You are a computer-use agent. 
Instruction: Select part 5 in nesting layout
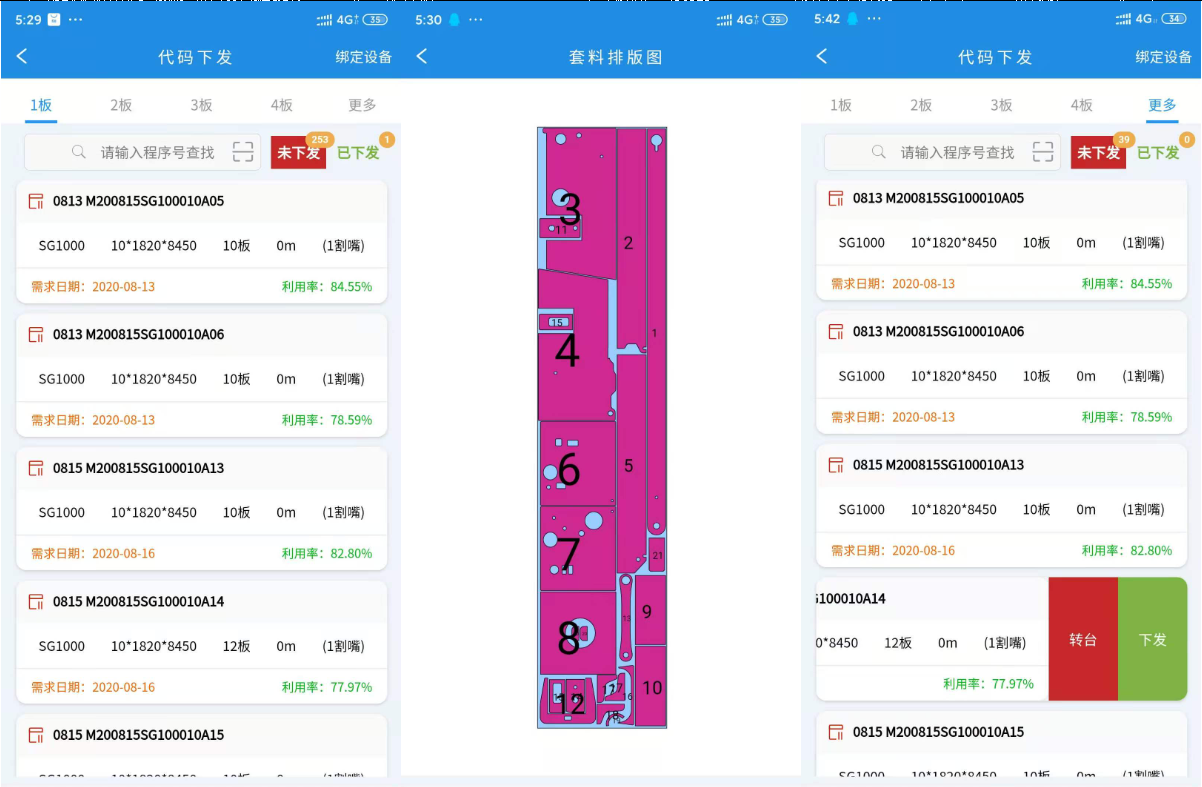(x=629, y=465)
